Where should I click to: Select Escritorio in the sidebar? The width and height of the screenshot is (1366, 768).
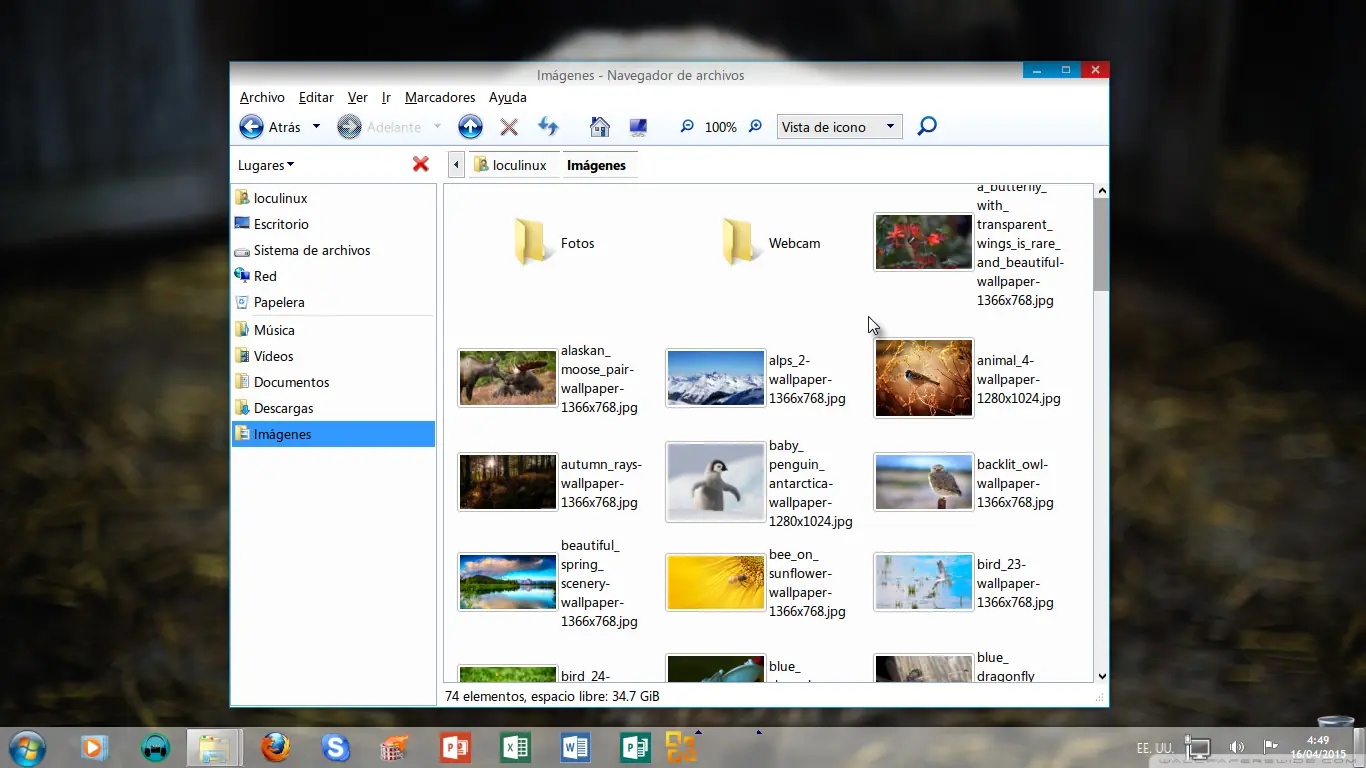click(333, 224)
